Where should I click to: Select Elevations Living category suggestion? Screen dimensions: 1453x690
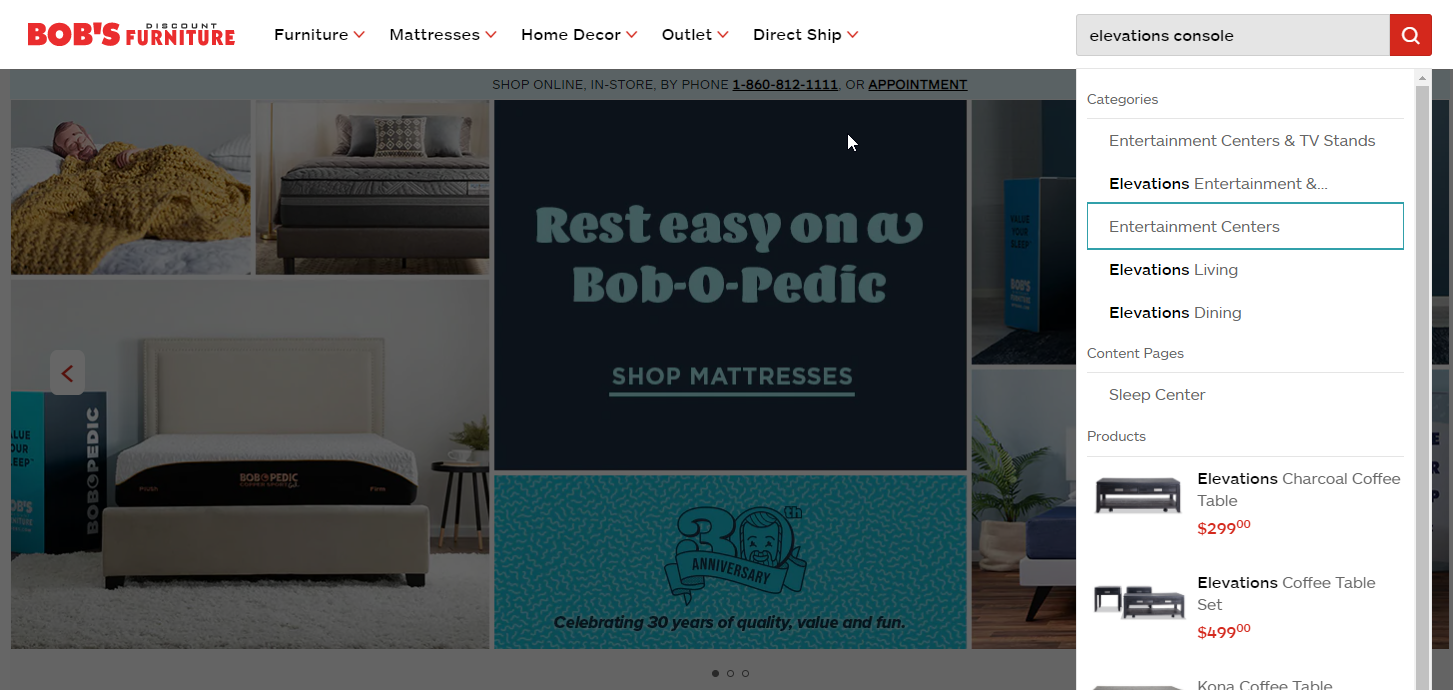click(x=1245, y=270)
